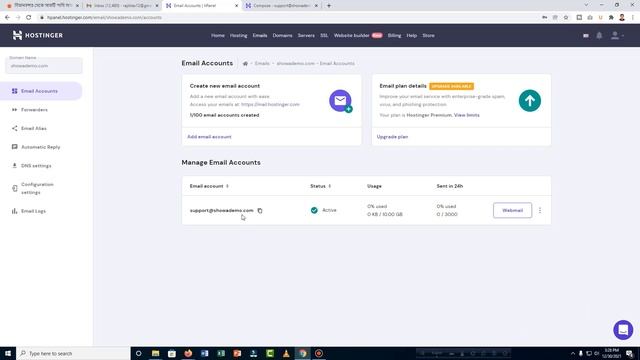
Task: Open the live chat bubble
Action: point(623,330)
